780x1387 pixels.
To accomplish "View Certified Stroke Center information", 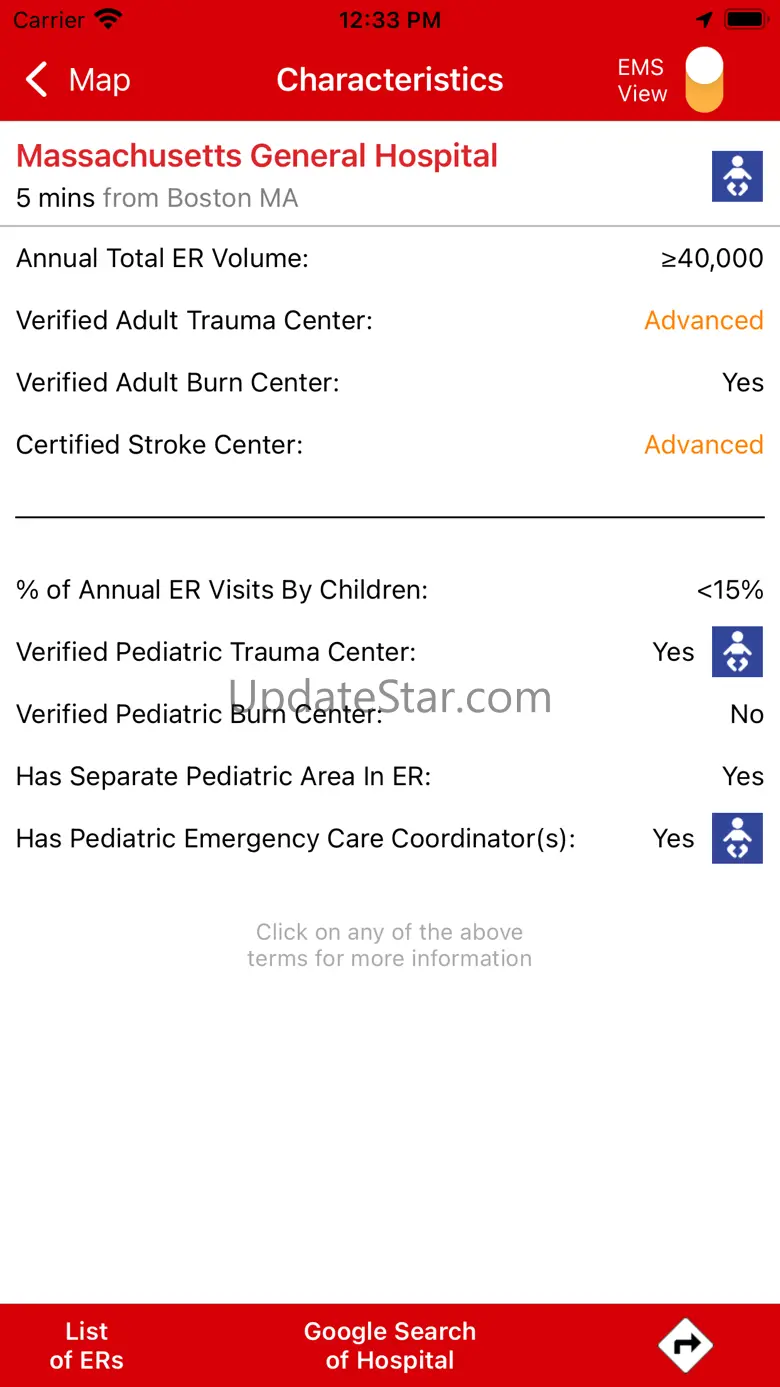I will pyautogui.click(x=159, y=444).
